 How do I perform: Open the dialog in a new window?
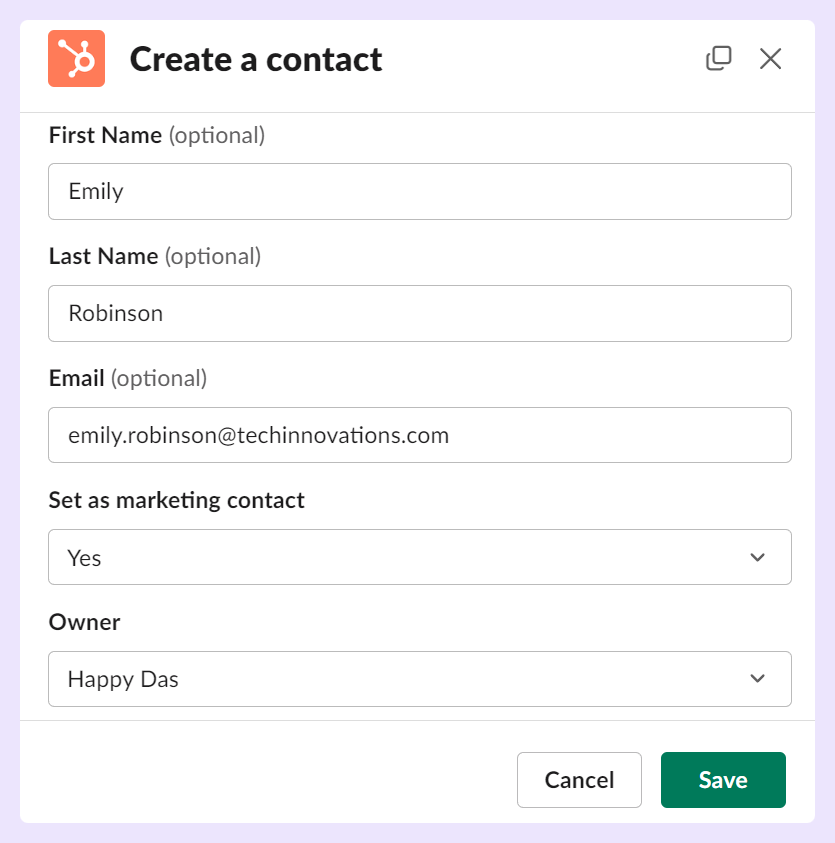point(718,58)
